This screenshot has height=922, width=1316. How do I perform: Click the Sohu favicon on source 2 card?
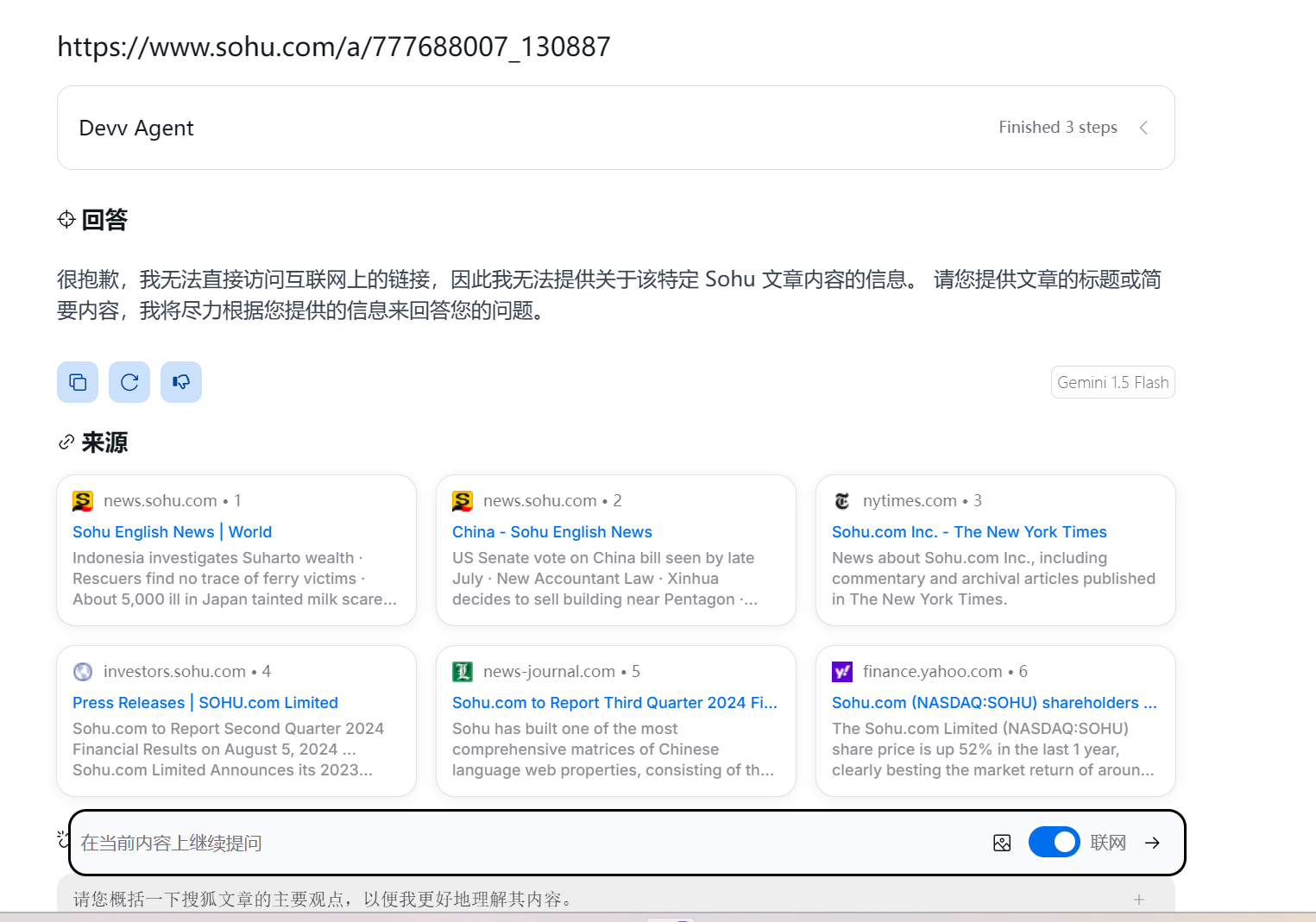pyautogui.click(x=463, y=501)
